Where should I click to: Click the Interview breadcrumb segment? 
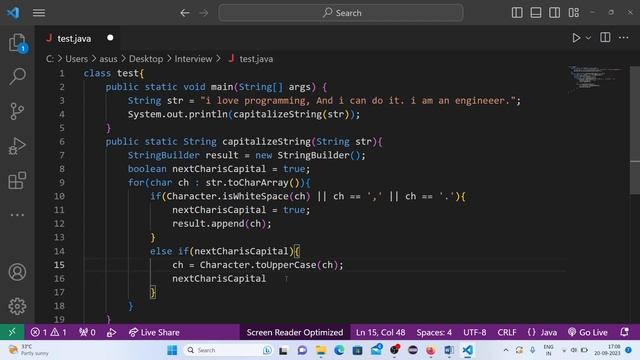(x=193, y=59)
